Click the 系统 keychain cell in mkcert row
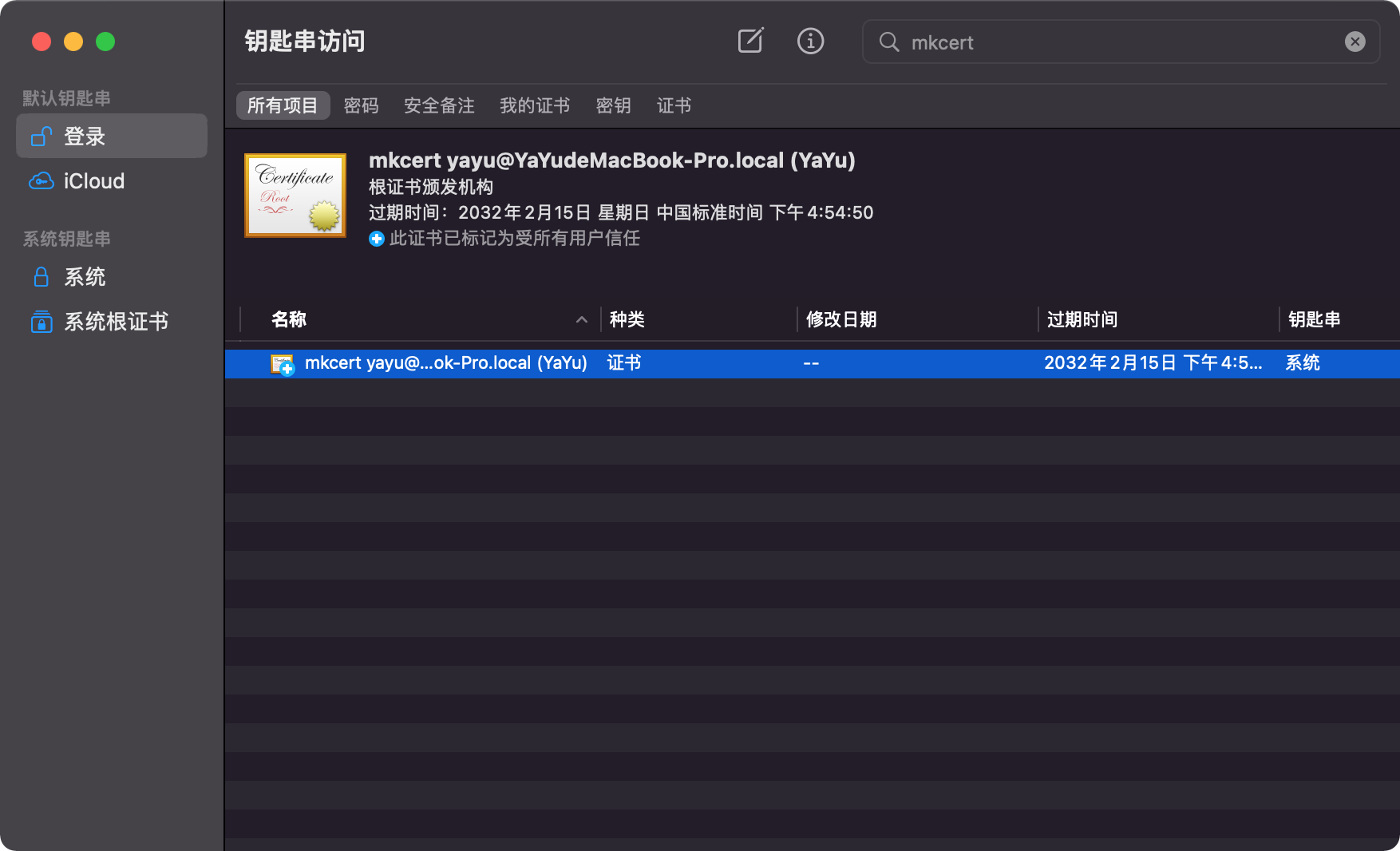The height and width of the screenshot is (851, 1400). coord(1303,363)
